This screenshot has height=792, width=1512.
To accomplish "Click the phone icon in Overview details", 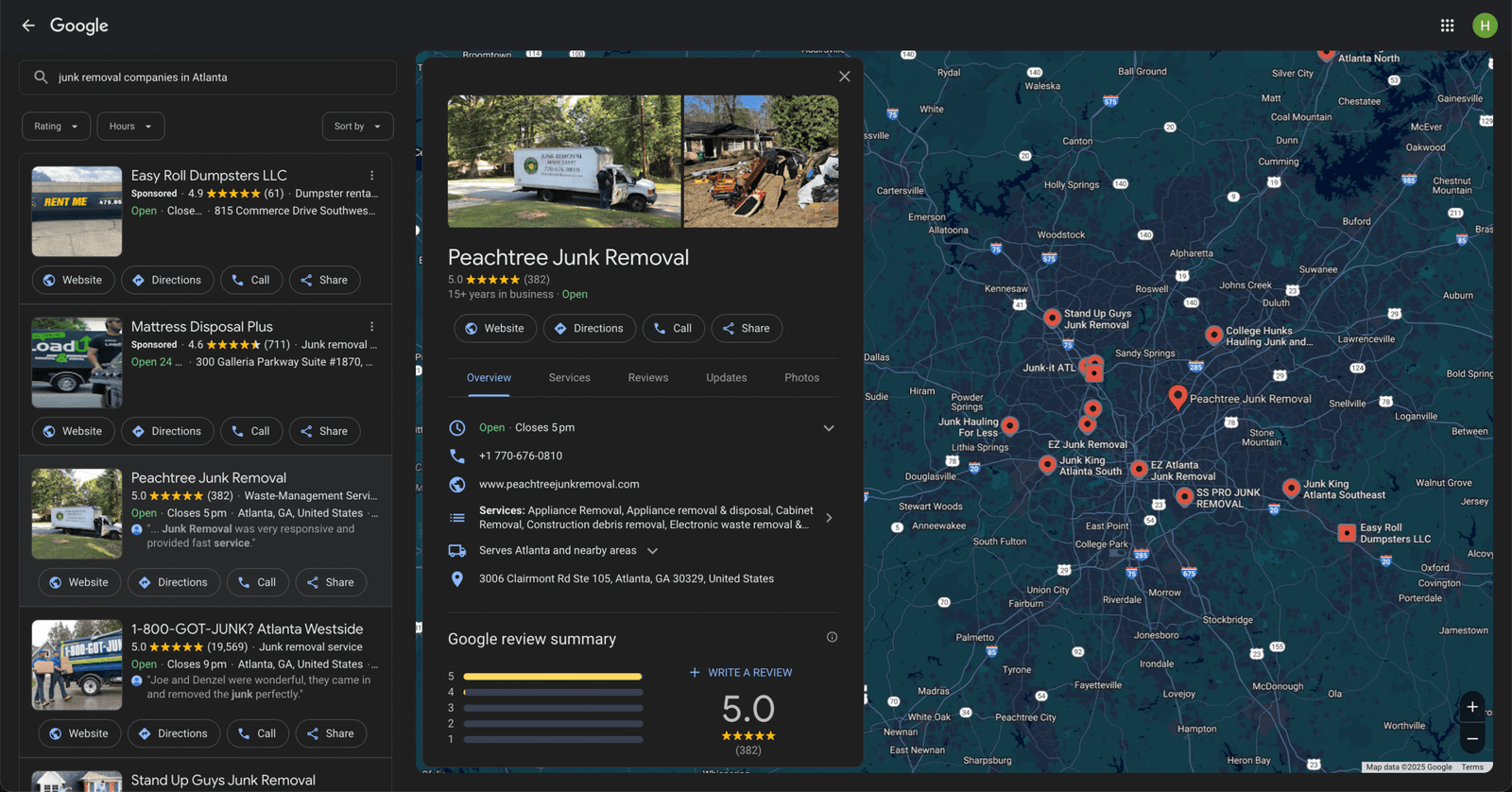I will click(457, 456).
